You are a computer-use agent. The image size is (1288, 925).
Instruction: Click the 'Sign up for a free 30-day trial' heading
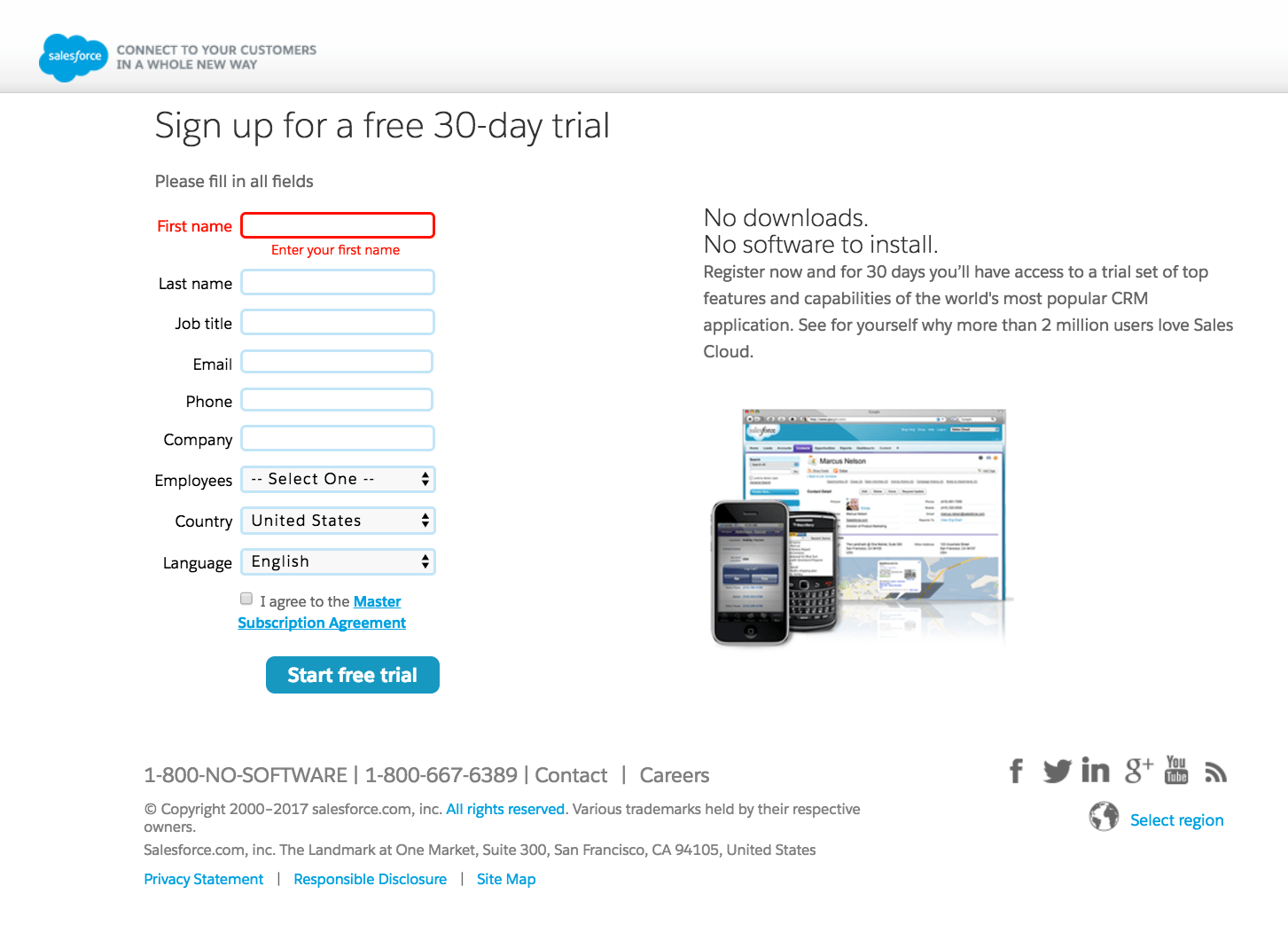(382, 126)
